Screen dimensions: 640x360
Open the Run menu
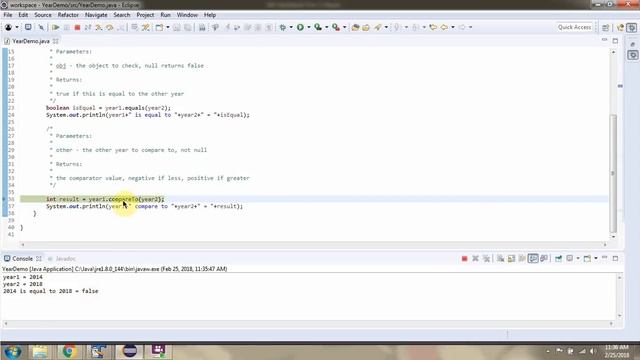click(165, 15)
